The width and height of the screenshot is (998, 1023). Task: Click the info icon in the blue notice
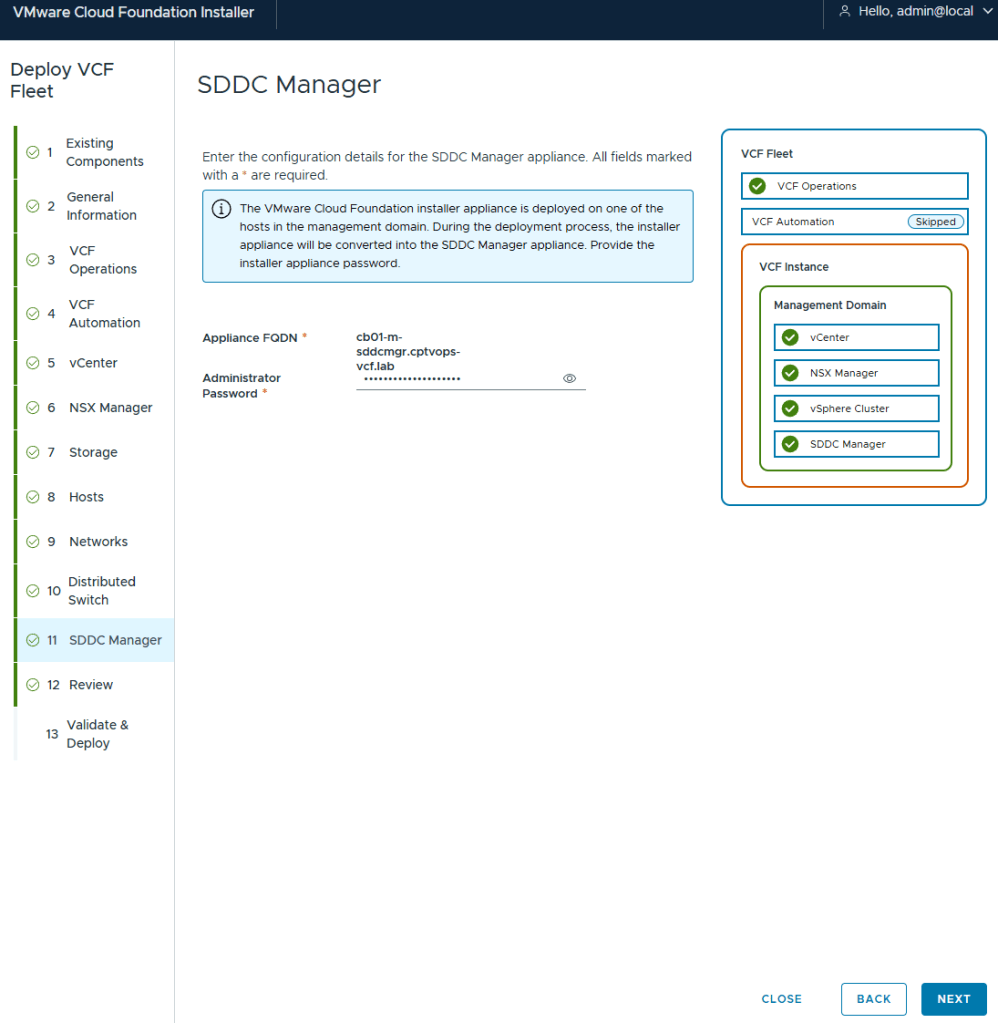221,209
